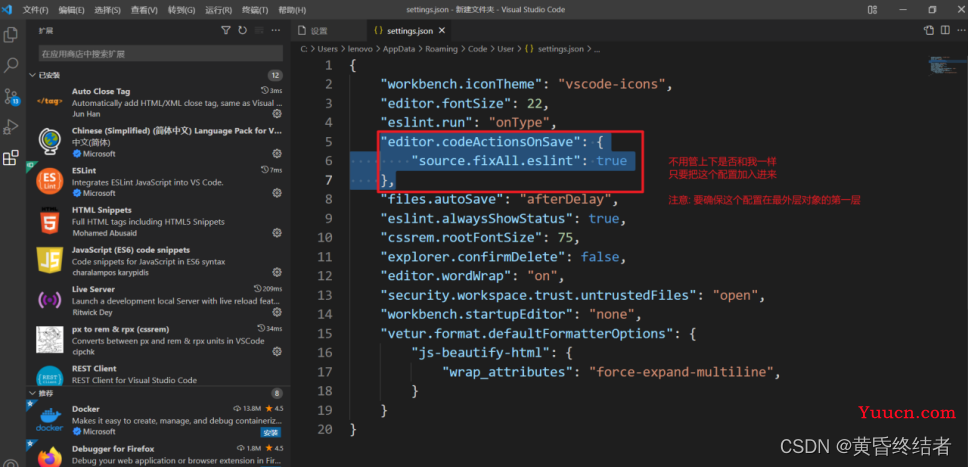Open the 选择(S) menu
This screenshot has height=467, width=968.
107,10
